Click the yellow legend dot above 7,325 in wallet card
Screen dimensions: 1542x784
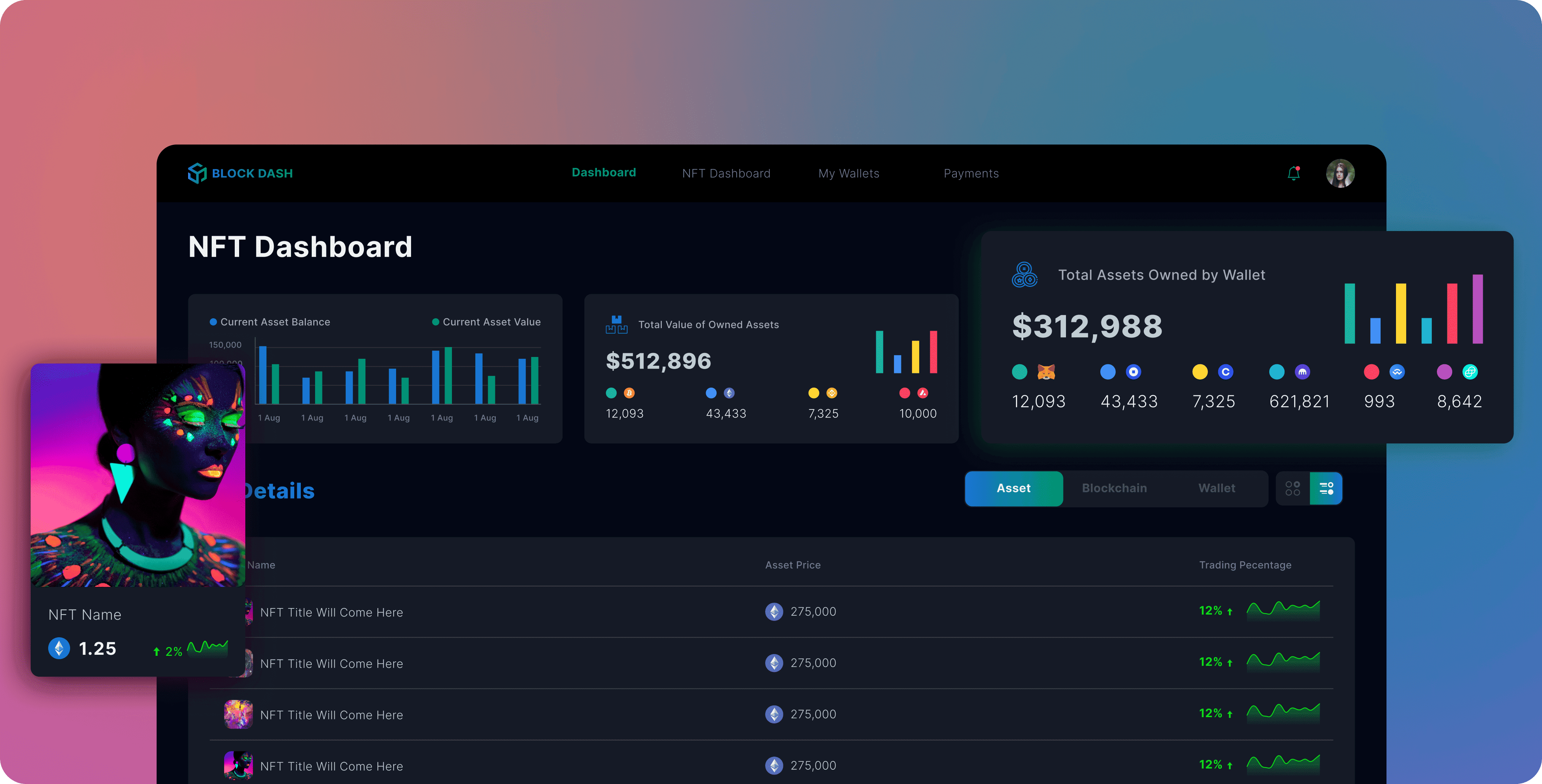[1200, 372]
